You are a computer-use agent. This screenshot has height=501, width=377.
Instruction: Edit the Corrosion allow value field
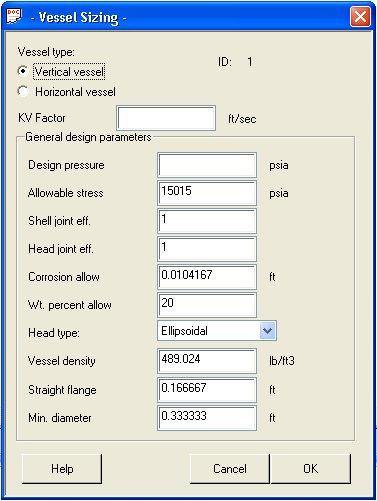(207, 277)
